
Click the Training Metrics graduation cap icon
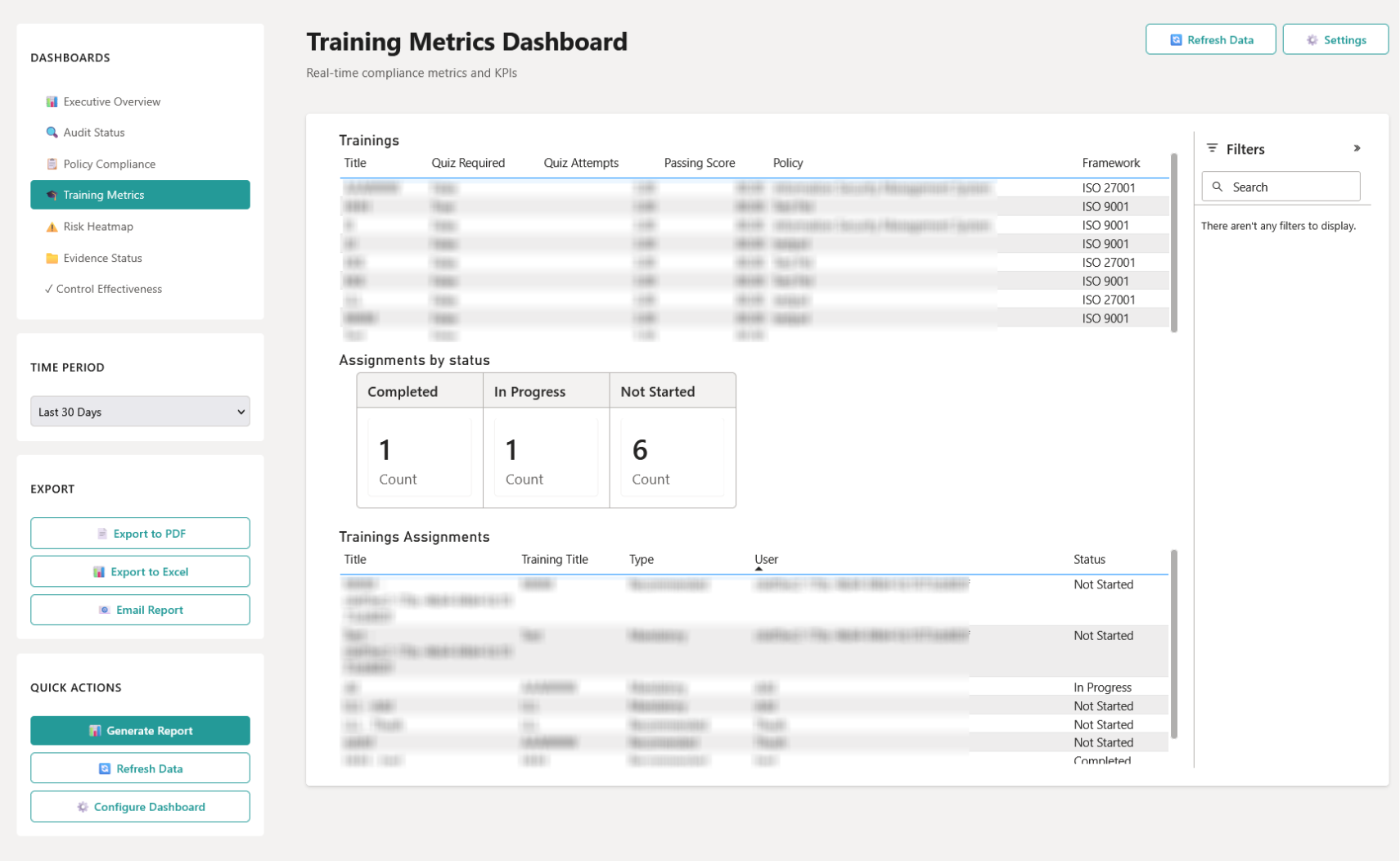click(52, 195)
